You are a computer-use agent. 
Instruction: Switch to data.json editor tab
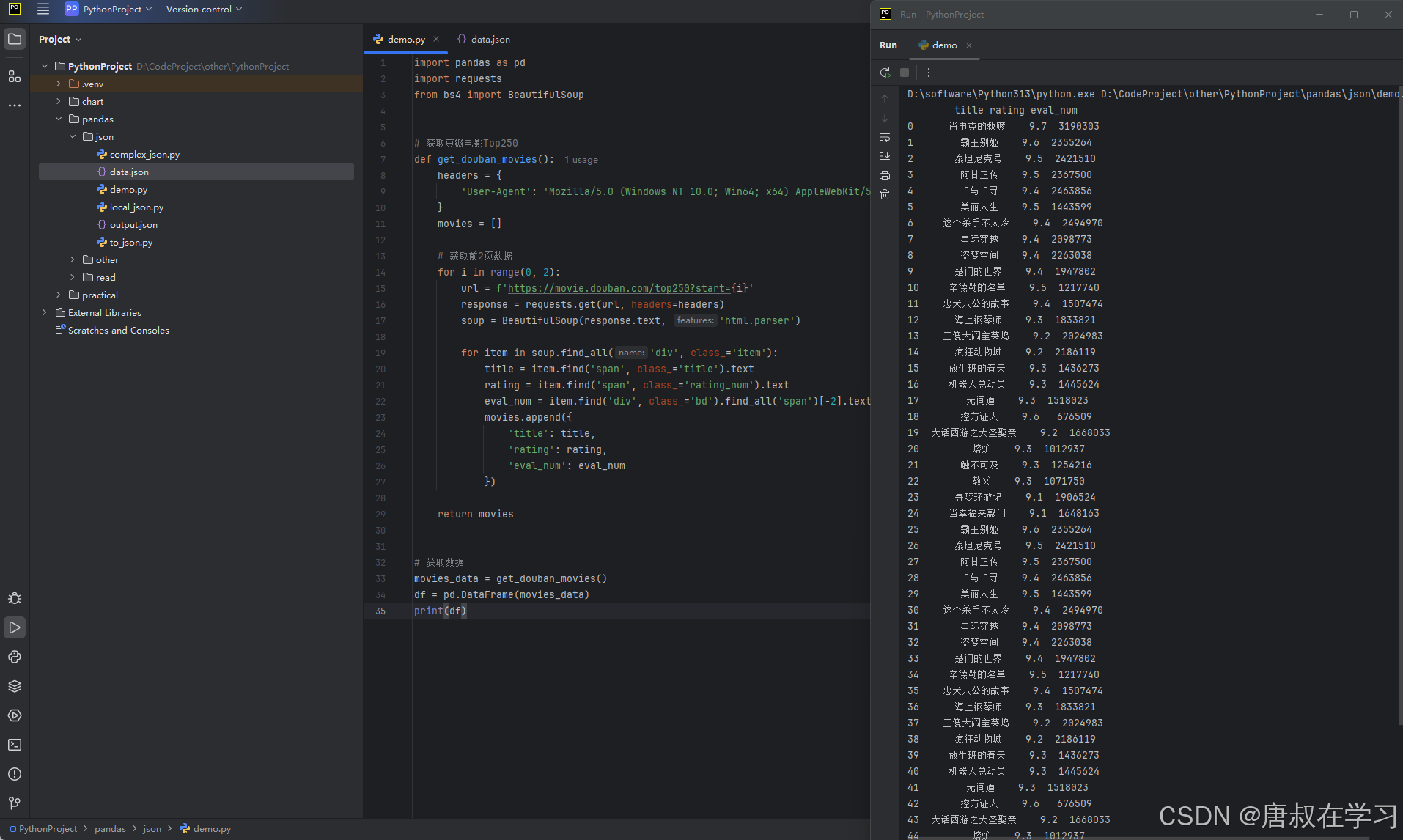(483, 40)
